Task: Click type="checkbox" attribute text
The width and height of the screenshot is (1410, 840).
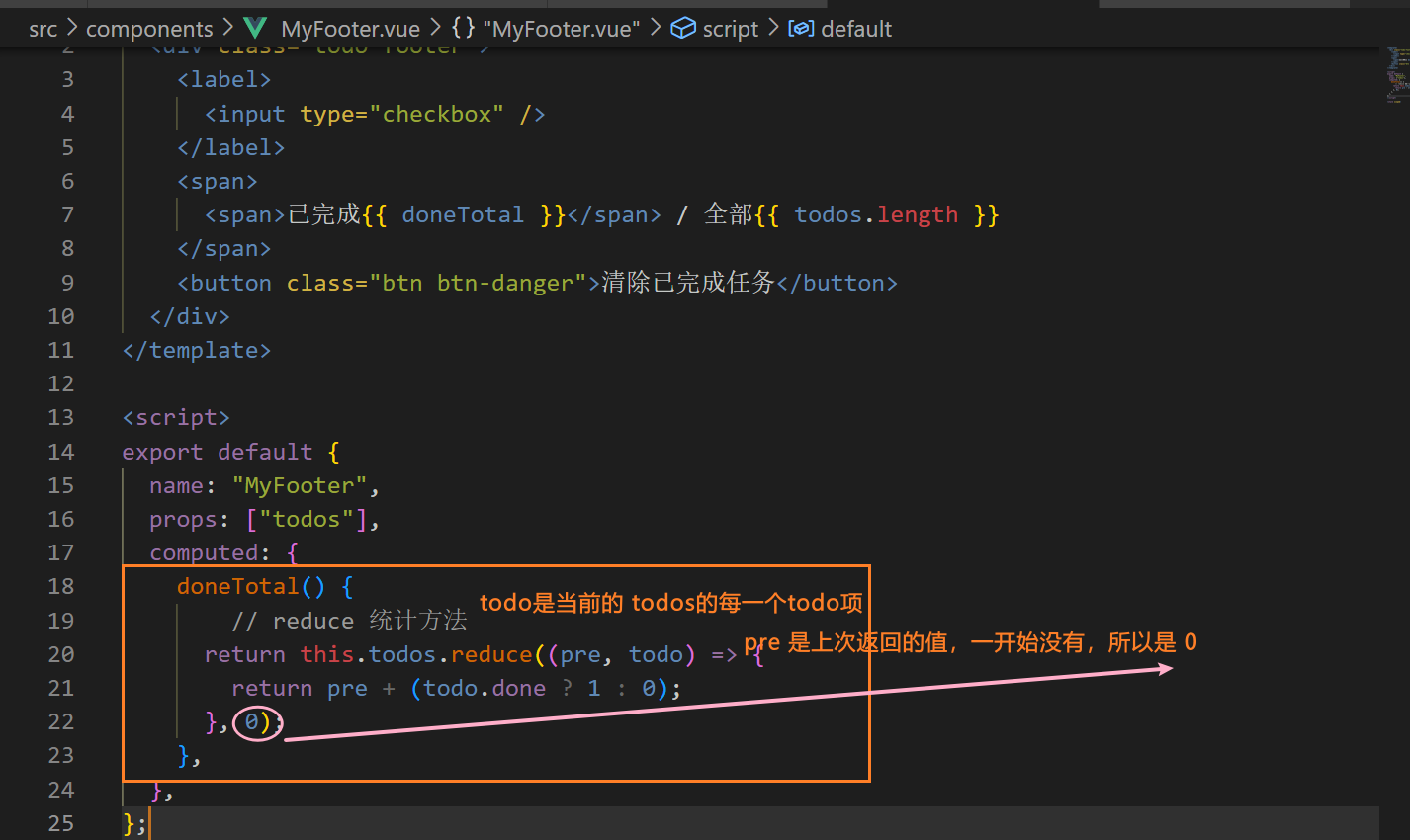Action: coord(402,114)
